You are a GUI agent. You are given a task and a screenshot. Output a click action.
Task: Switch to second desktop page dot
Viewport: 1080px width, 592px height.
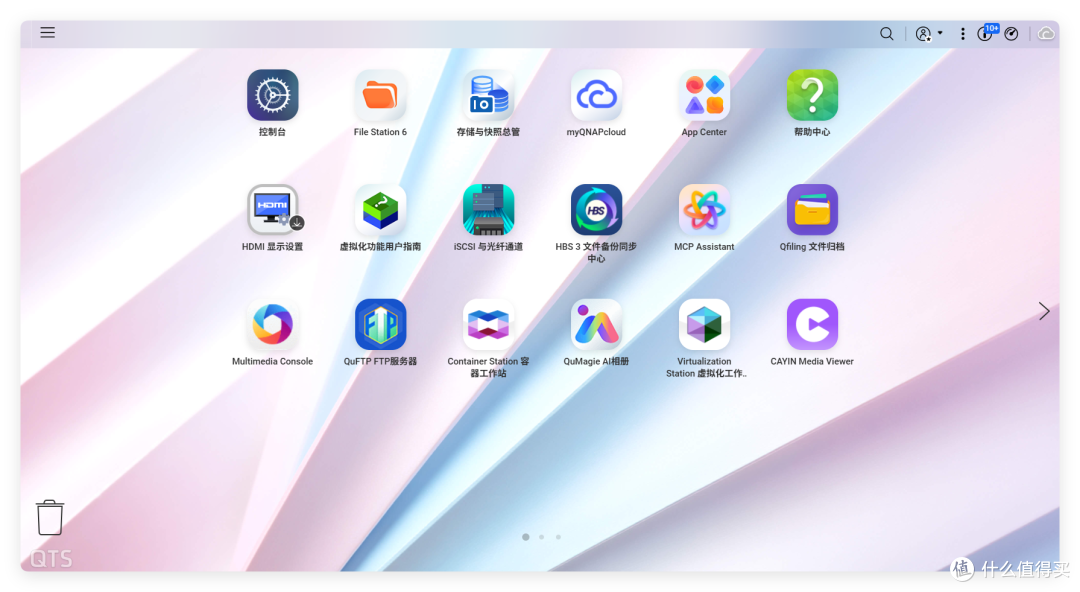pyautogui.click(x=542, y=537)
